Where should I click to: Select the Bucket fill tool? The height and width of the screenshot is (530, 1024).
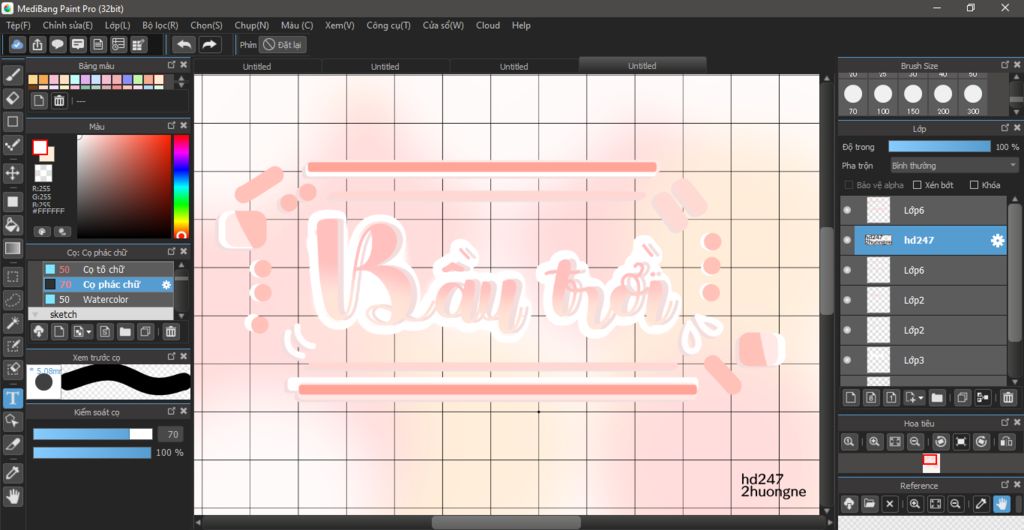pos(13,224)
